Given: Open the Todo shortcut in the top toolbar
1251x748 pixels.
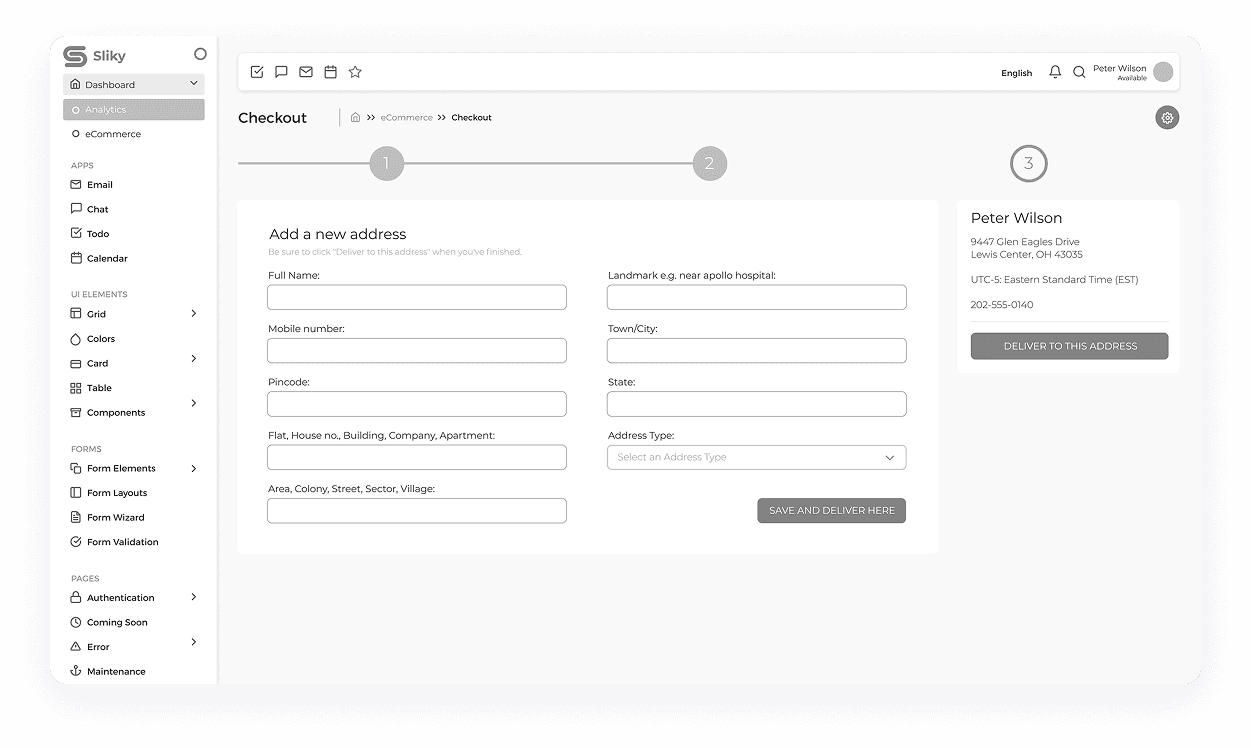Looking at the screenshot, I should tap(257, 71).
